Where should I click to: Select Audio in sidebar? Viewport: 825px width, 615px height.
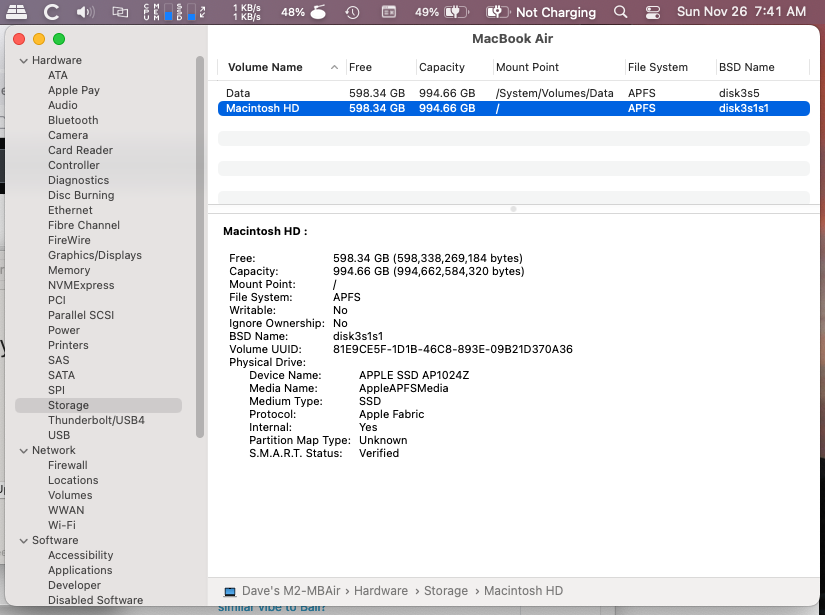[63, 105]
